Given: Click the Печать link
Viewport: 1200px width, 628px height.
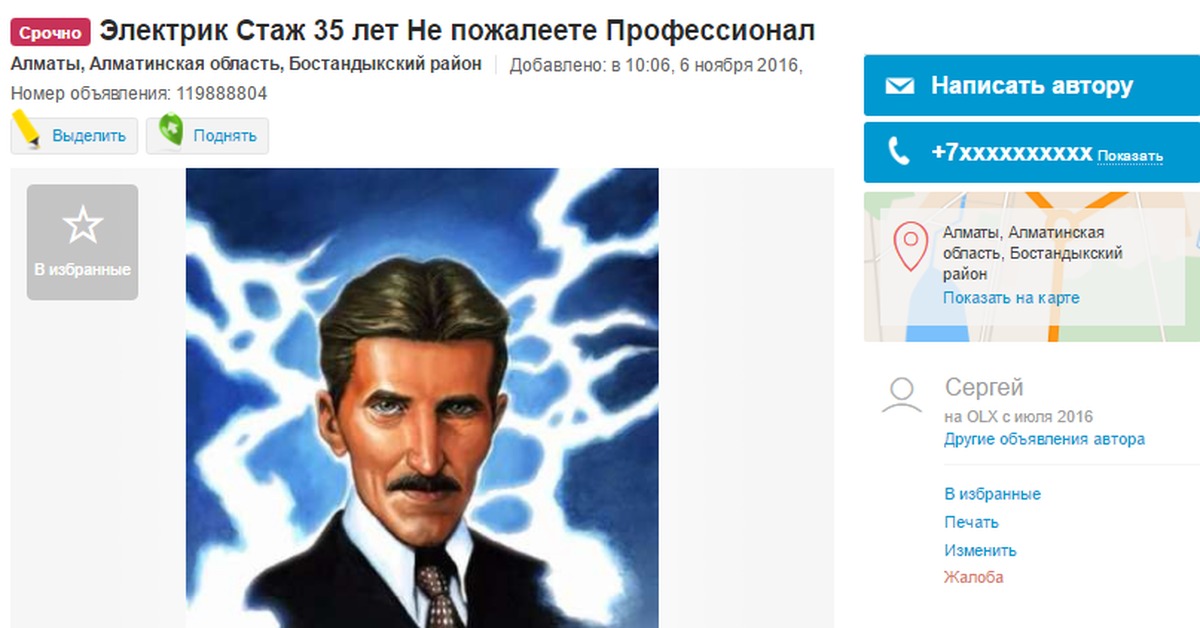Looking at the screenshot, I should tap(971, 522).
